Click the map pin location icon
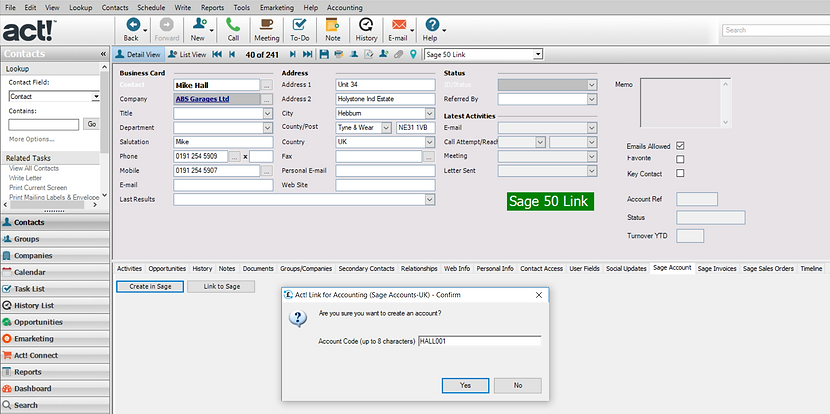 tap(413, 54)
